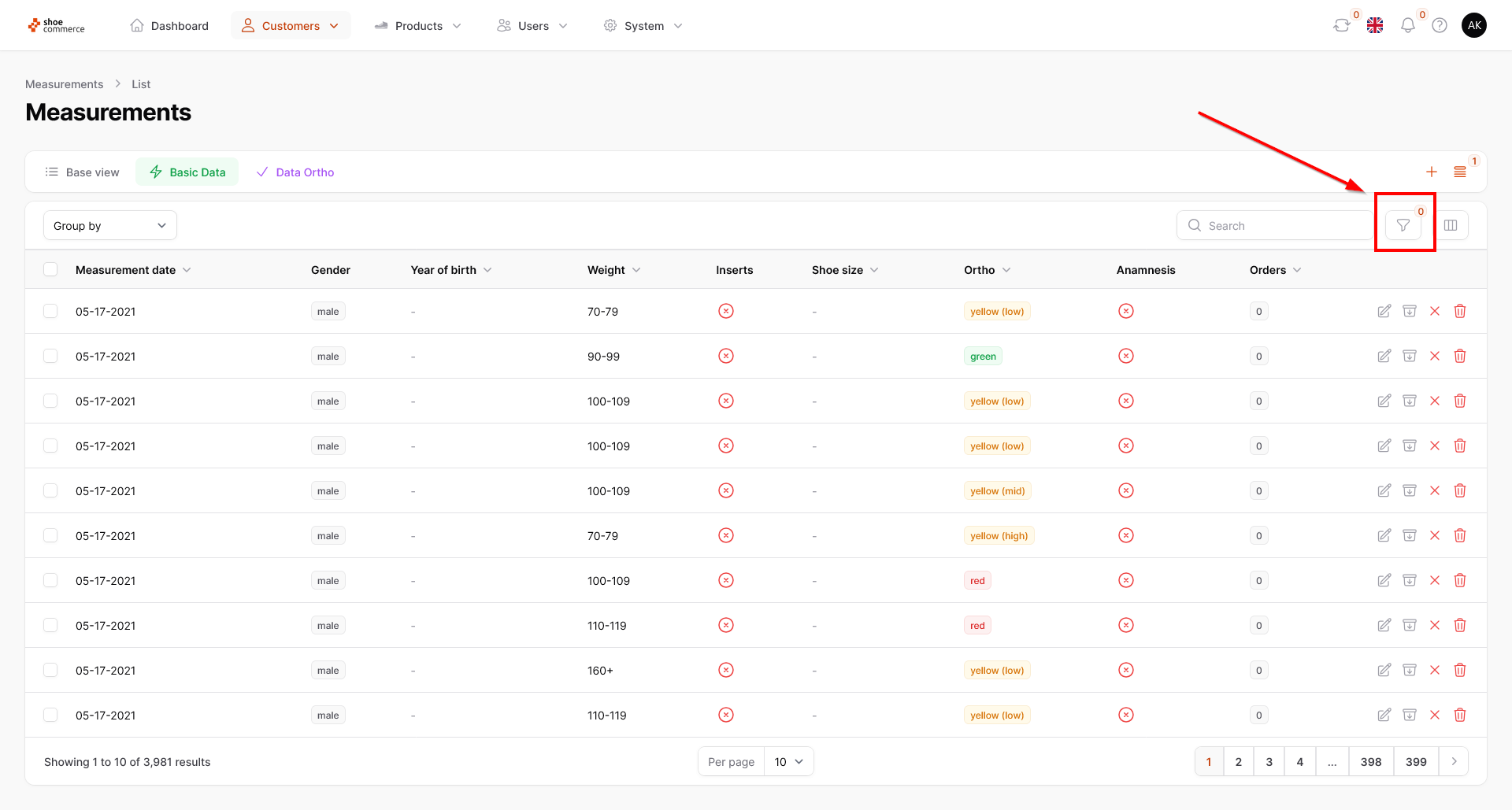
Task: Expand the Products menu
Action: tap(418, 26)
